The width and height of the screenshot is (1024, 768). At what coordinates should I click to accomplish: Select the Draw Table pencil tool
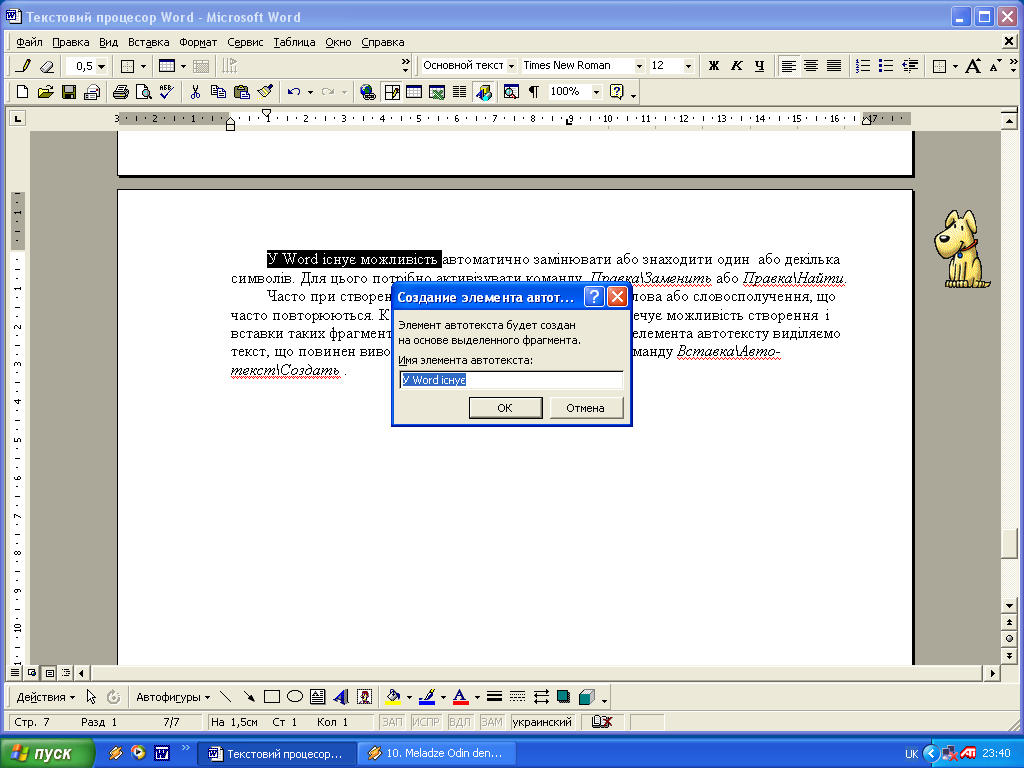point(23,66)
